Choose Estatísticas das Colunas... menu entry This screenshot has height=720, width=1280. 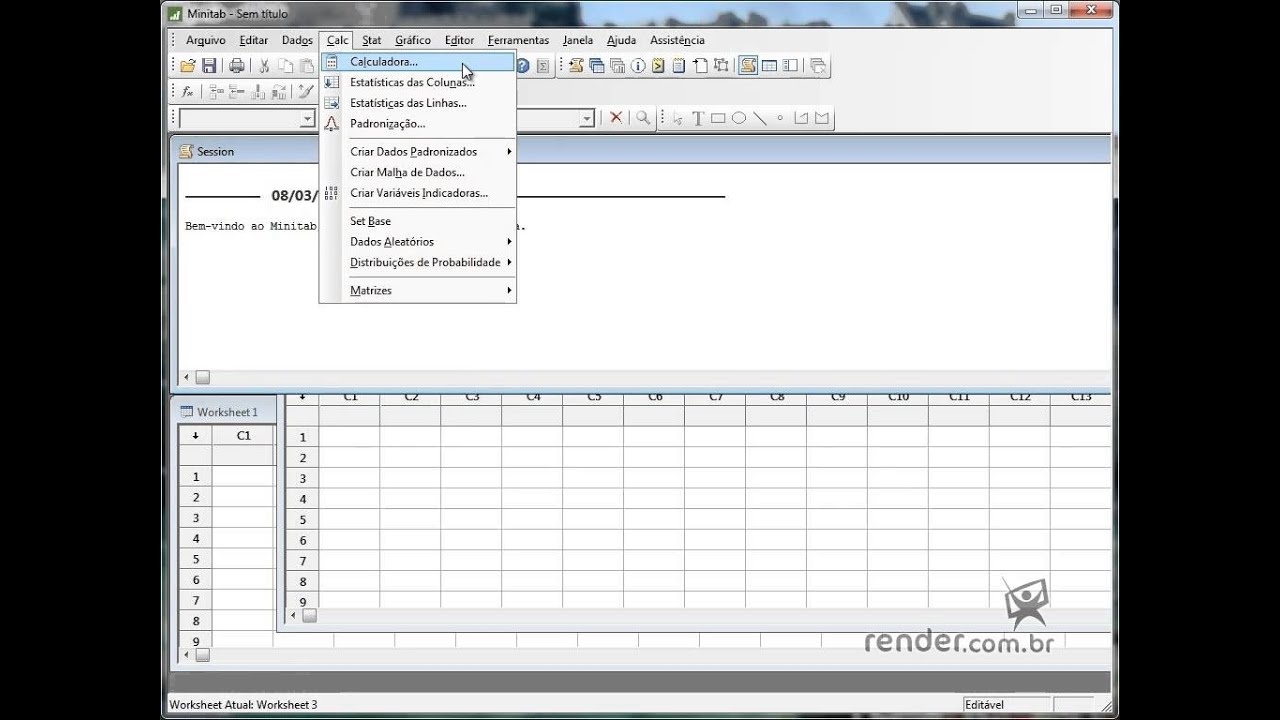[418, 82]
